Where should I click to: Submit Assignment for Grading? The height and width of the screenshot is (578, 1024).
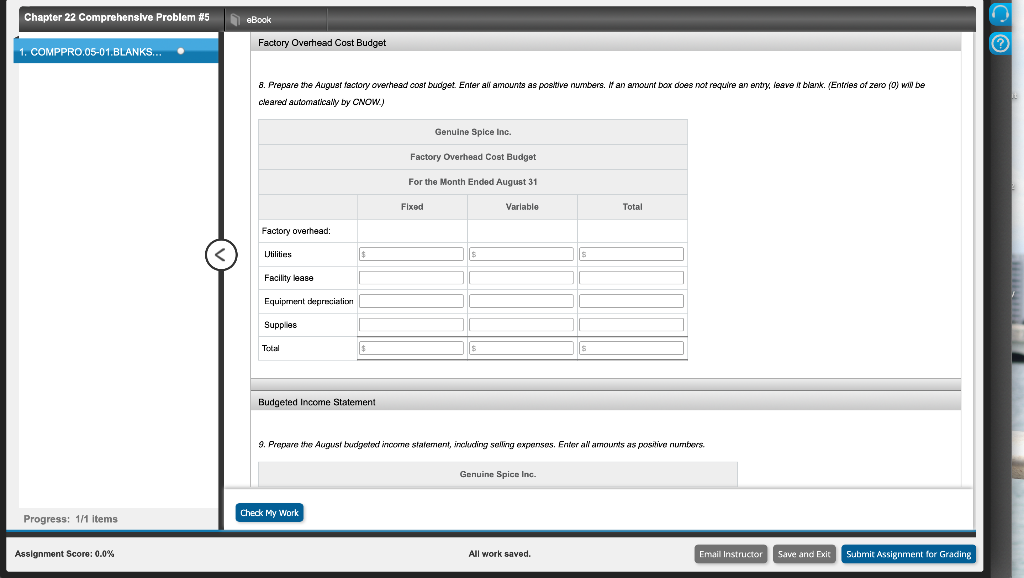click(x=908, y=554)
